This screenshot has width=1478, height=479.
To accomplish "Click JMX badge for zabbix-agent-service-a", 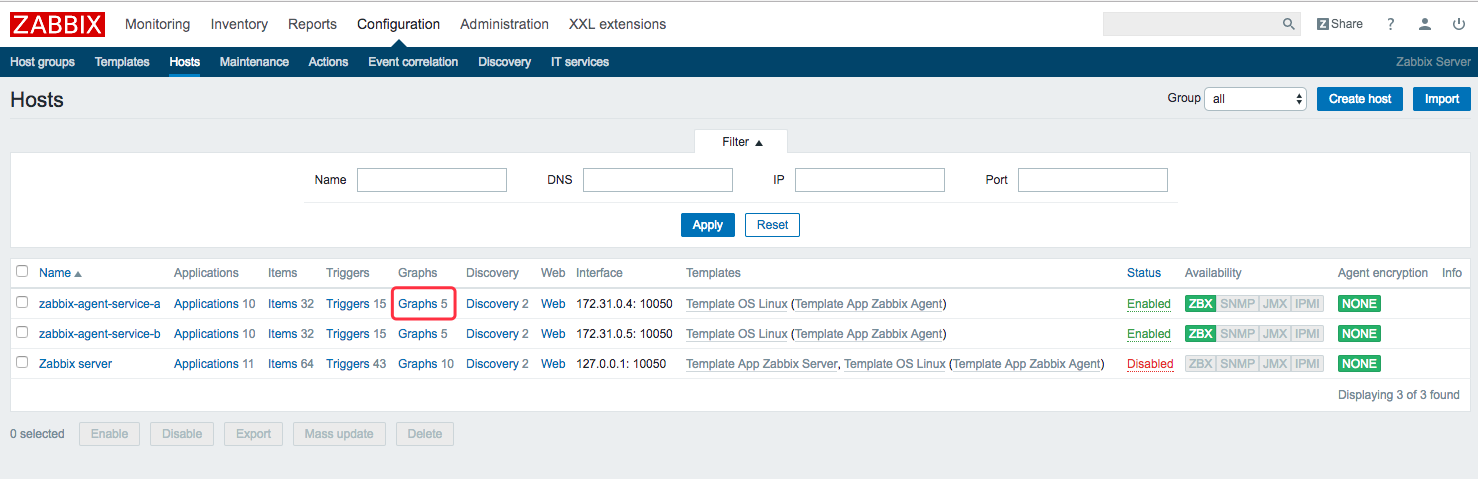I will (x=1274, y=304).
